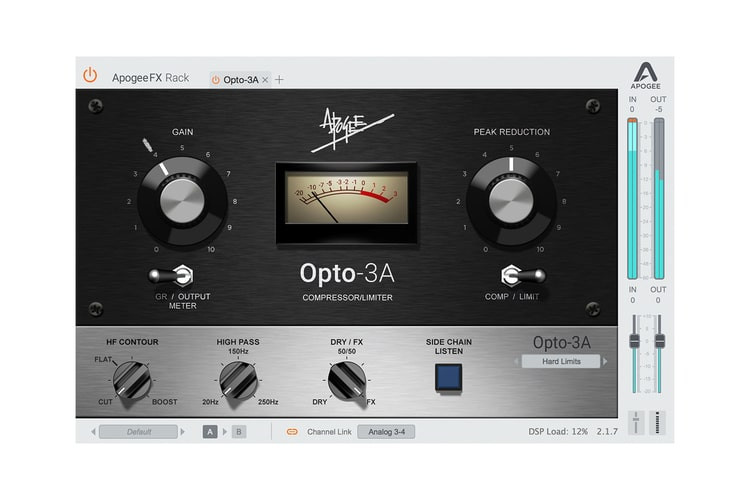The width and height of the screenshot is (750, 500).
Task: Click the Channel Link chain icon
Action: click(292, 432)
